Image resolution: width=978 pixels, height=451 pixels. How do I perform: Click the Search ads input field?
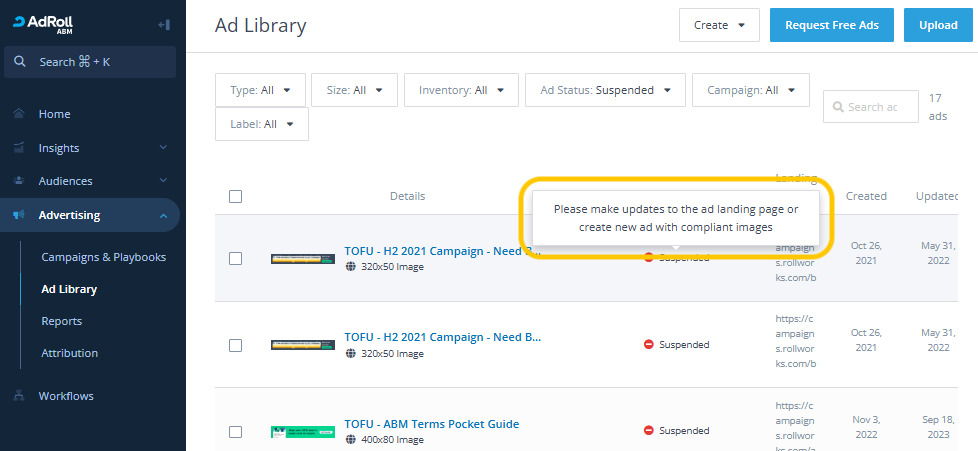tap(870, 107)
